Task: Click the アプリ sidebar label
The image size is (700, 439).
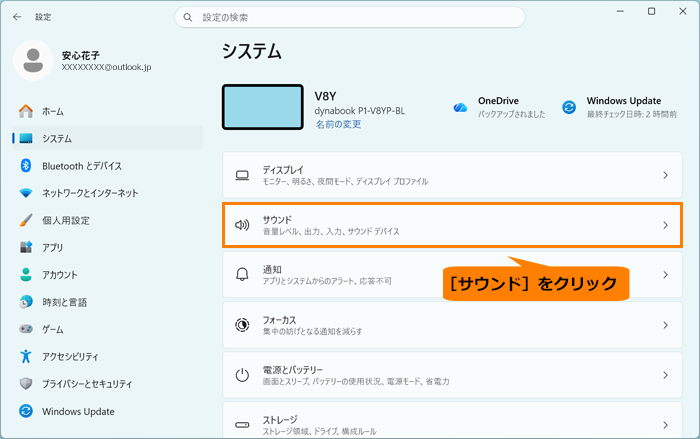Action: pyautogui.click(x=53, y=247)
